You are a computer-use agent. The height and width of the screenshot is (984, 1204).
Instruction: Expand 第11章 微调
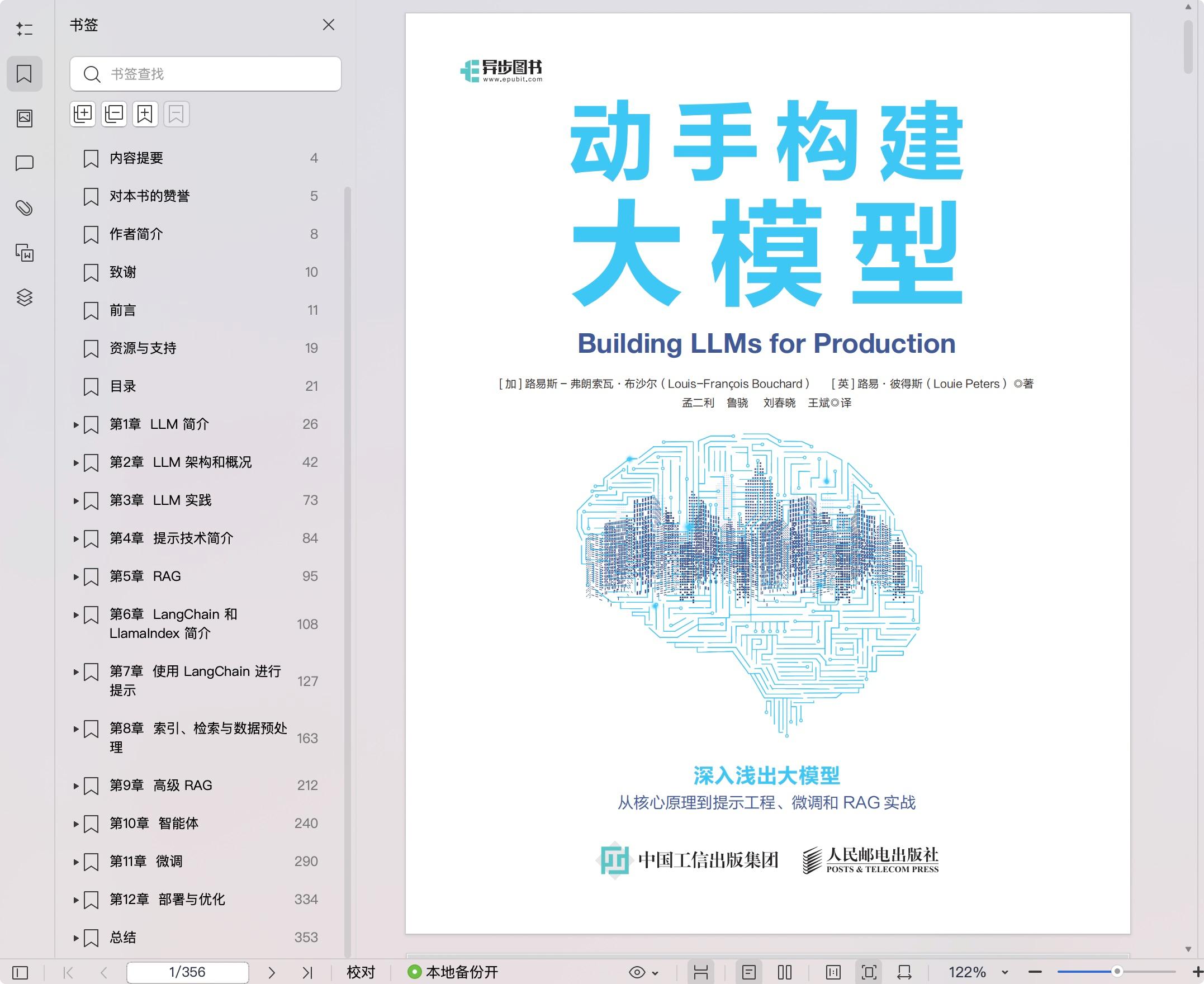[76, 862]
